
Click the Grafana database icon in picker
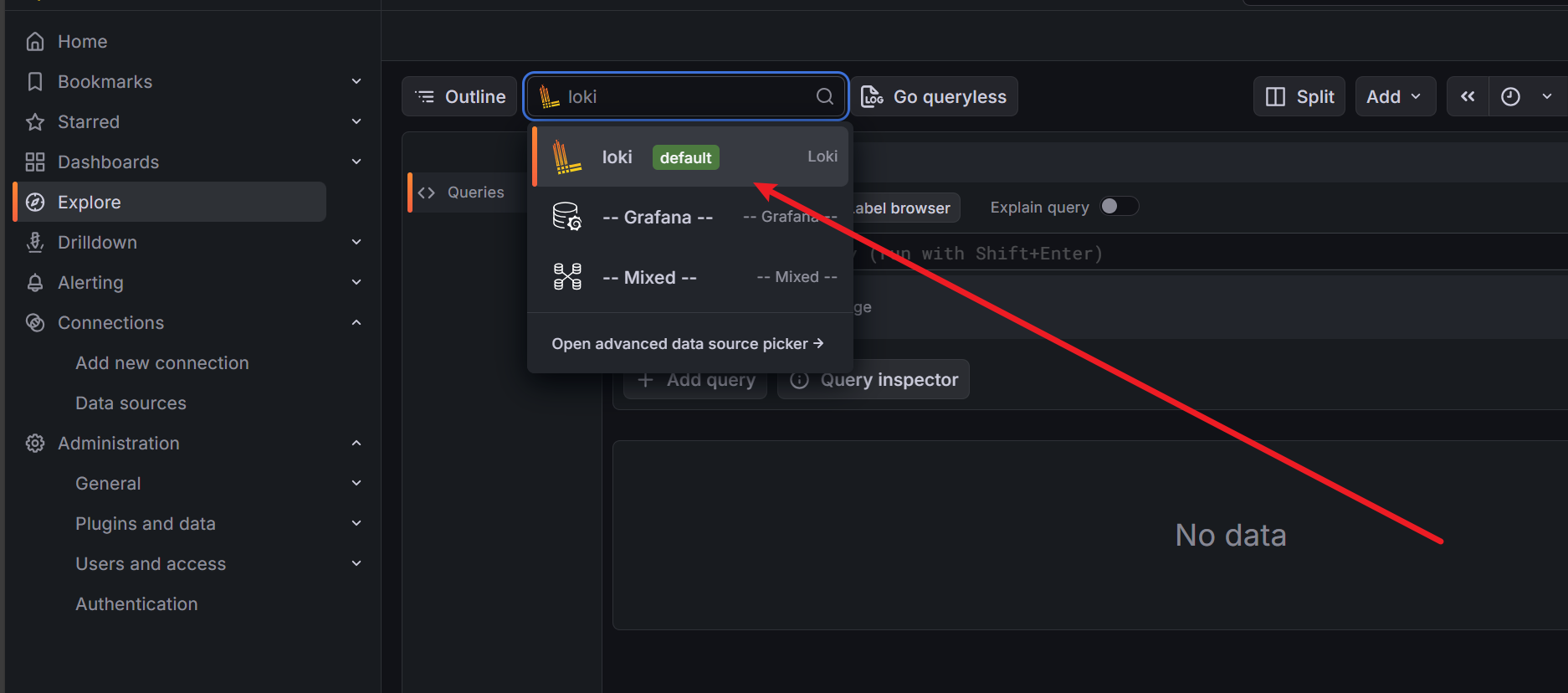[x=567, y=217]
